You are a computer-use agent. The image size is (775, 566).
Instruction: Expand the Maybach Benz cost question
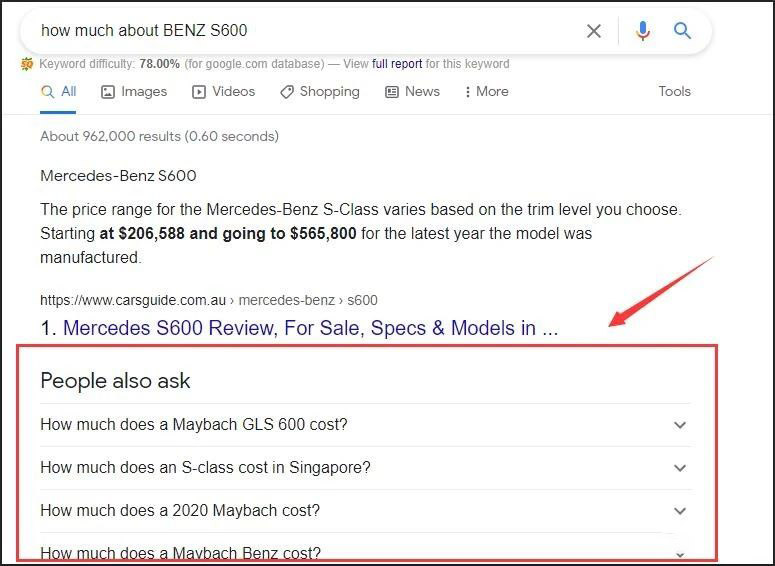(x=180, y=552)
